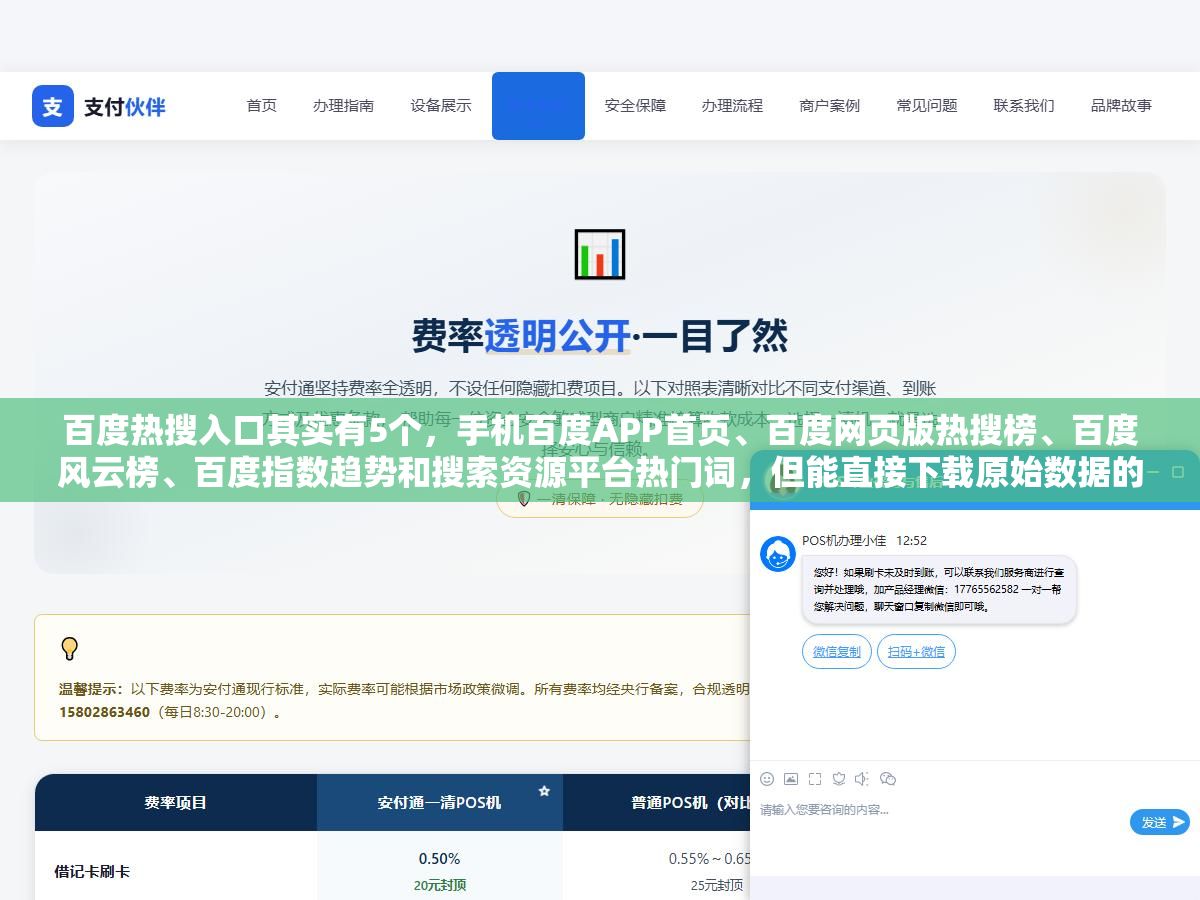Image resolution: width=1200 pixels, height=900 pixels.
Task: Open the 安全保障 nav item
Action: point(635,105)
